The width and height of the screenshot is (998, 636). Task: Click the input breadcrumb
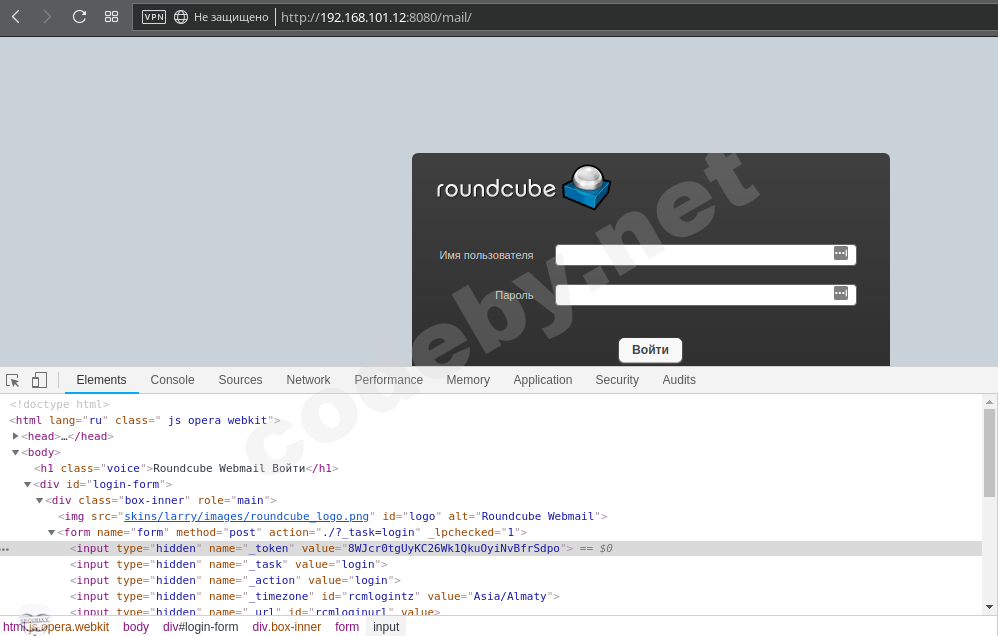386,627
